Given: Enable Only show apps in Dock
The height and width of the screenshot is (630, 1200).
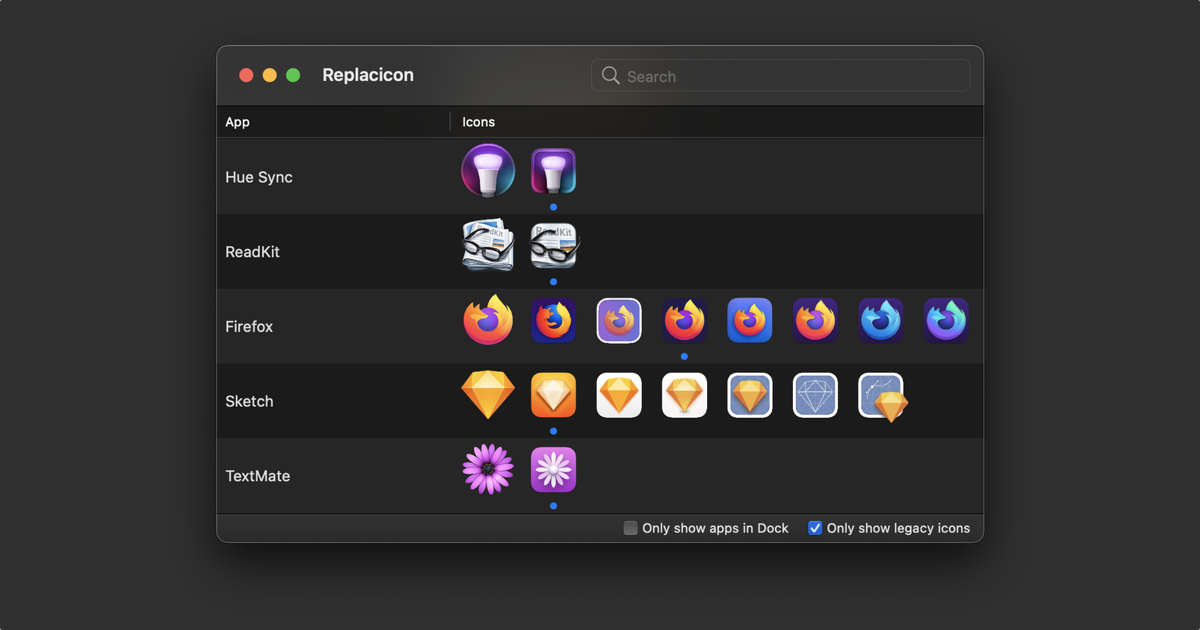Looking at the screenshot, I should (630, 528).
